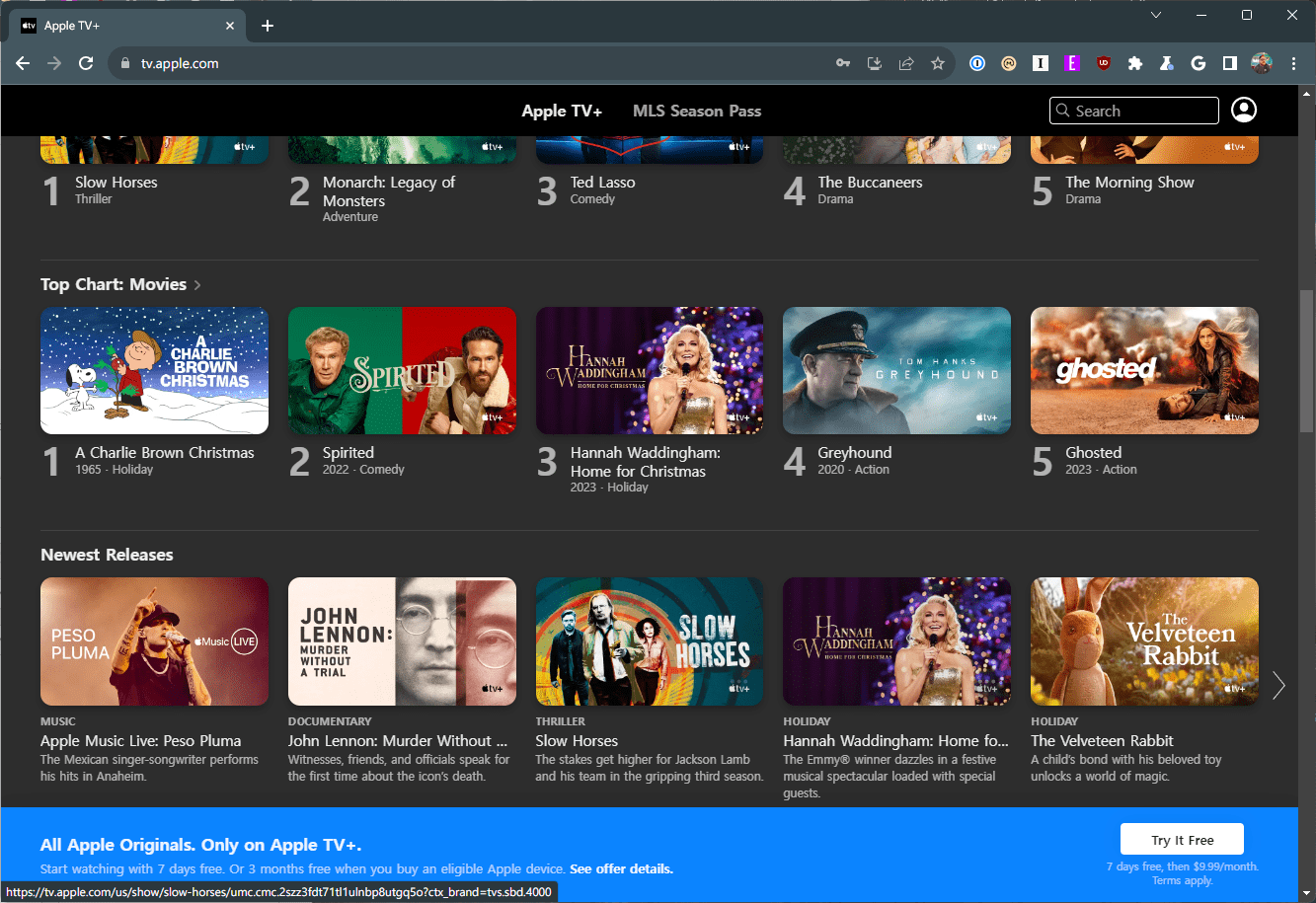The width and height of the screenshot is (1316, 903).
Task: Select the Apple TV+ browser tab
Action: pos(126,26)
